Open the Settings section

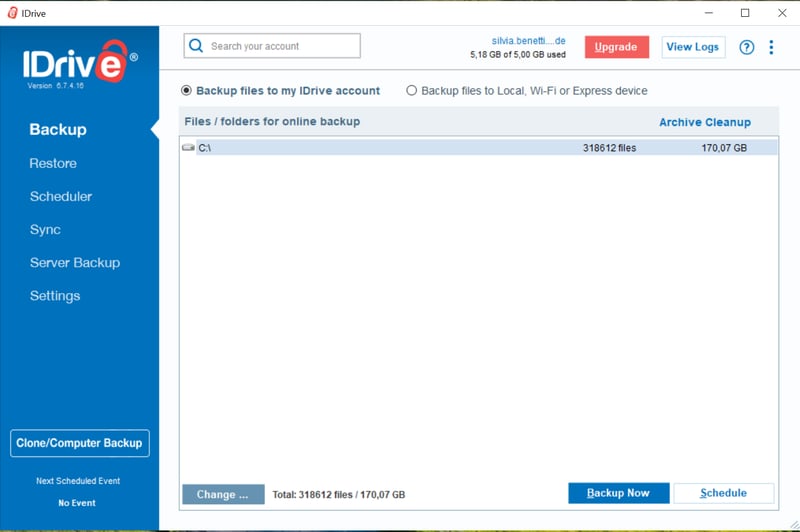55,295
